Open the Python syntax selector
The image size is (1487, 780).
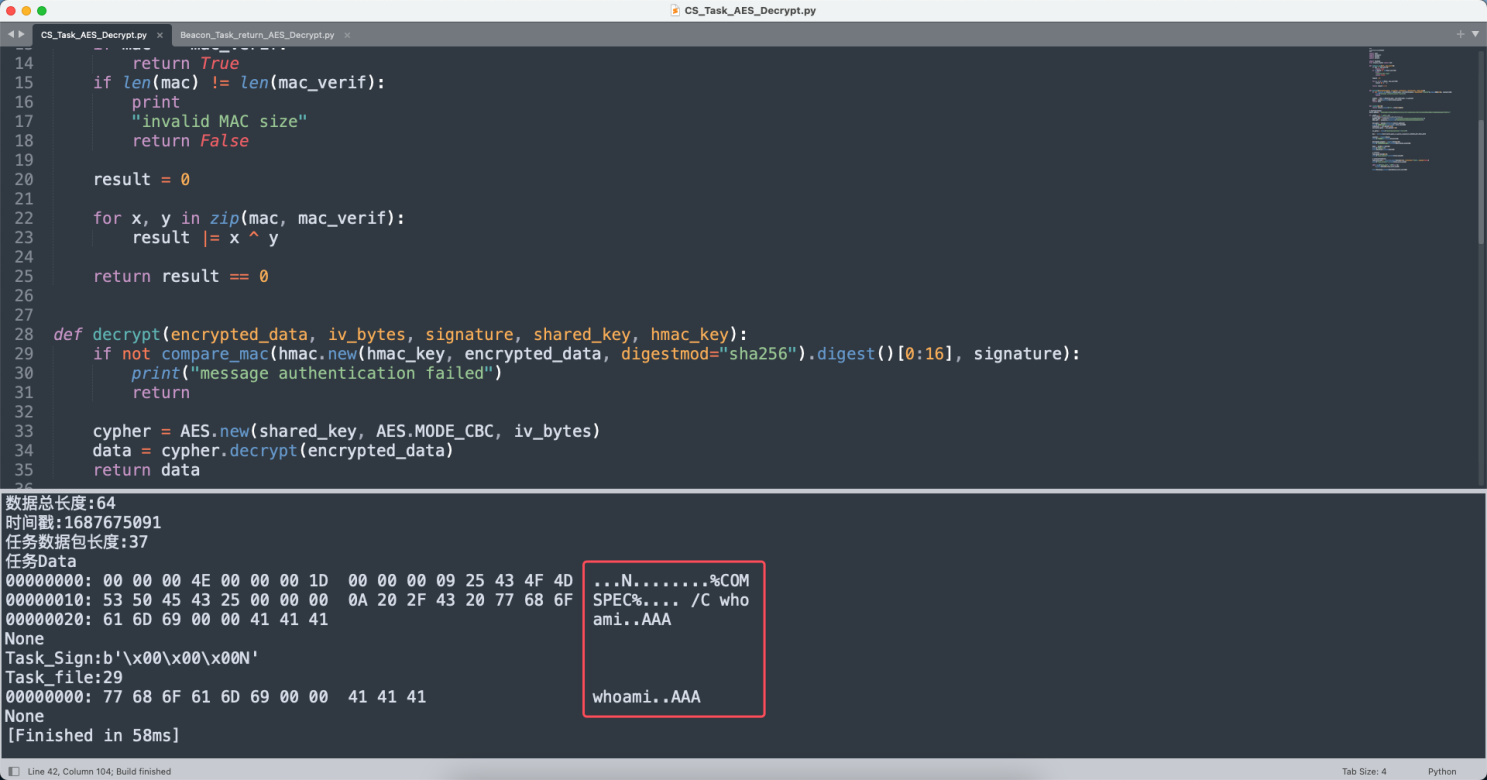[1442, 771]
